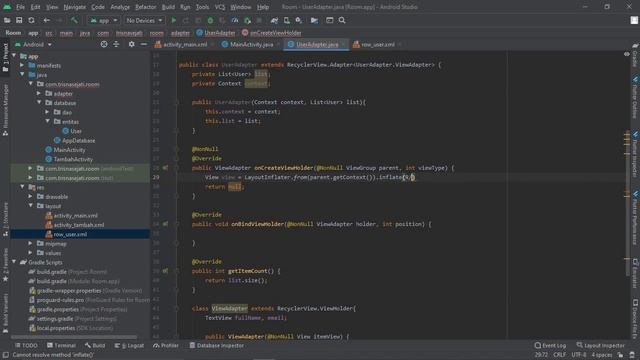
Task: Collapse the database package
Action: (39, 103)
